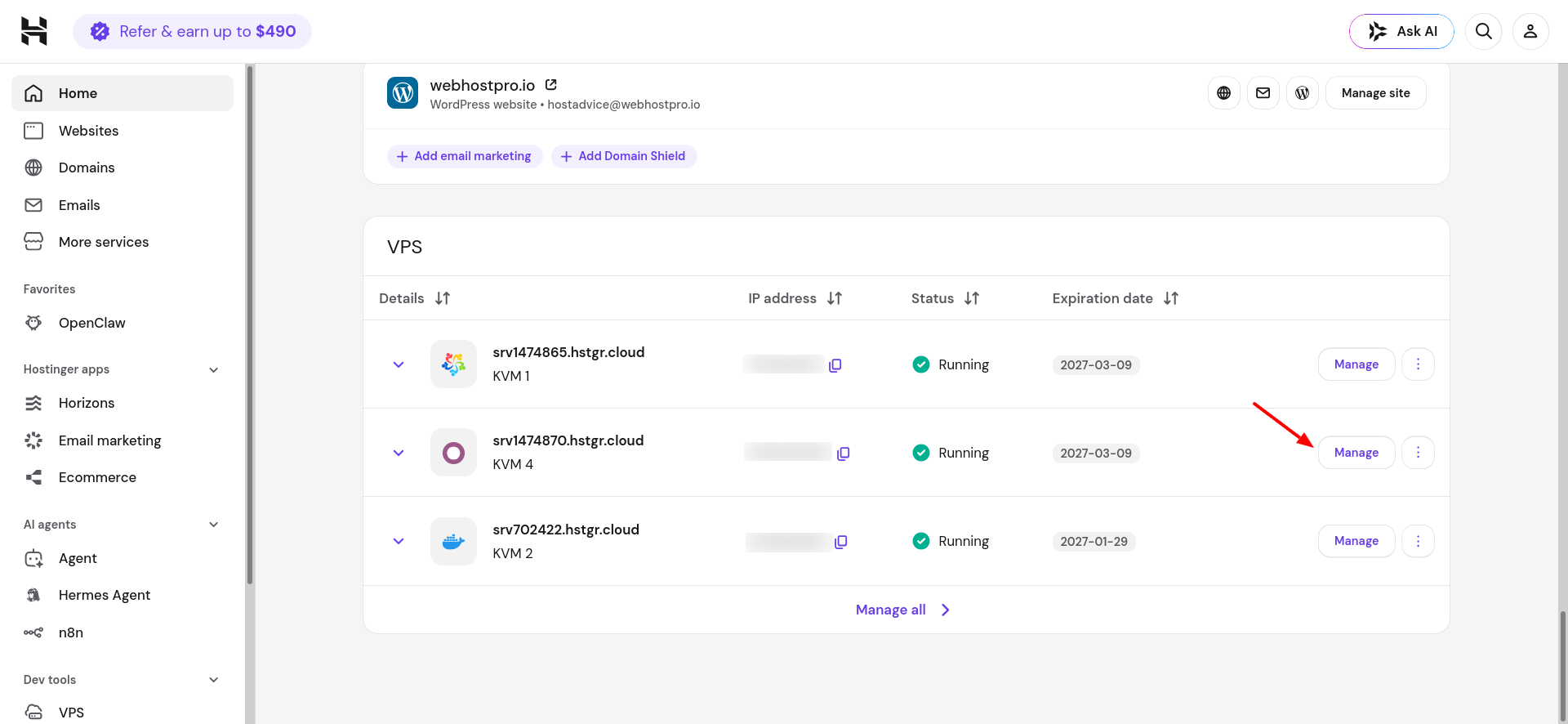The image size is (1568, 724).
Task: Click Running status of KVM 4 server
Action: (951, 453)
